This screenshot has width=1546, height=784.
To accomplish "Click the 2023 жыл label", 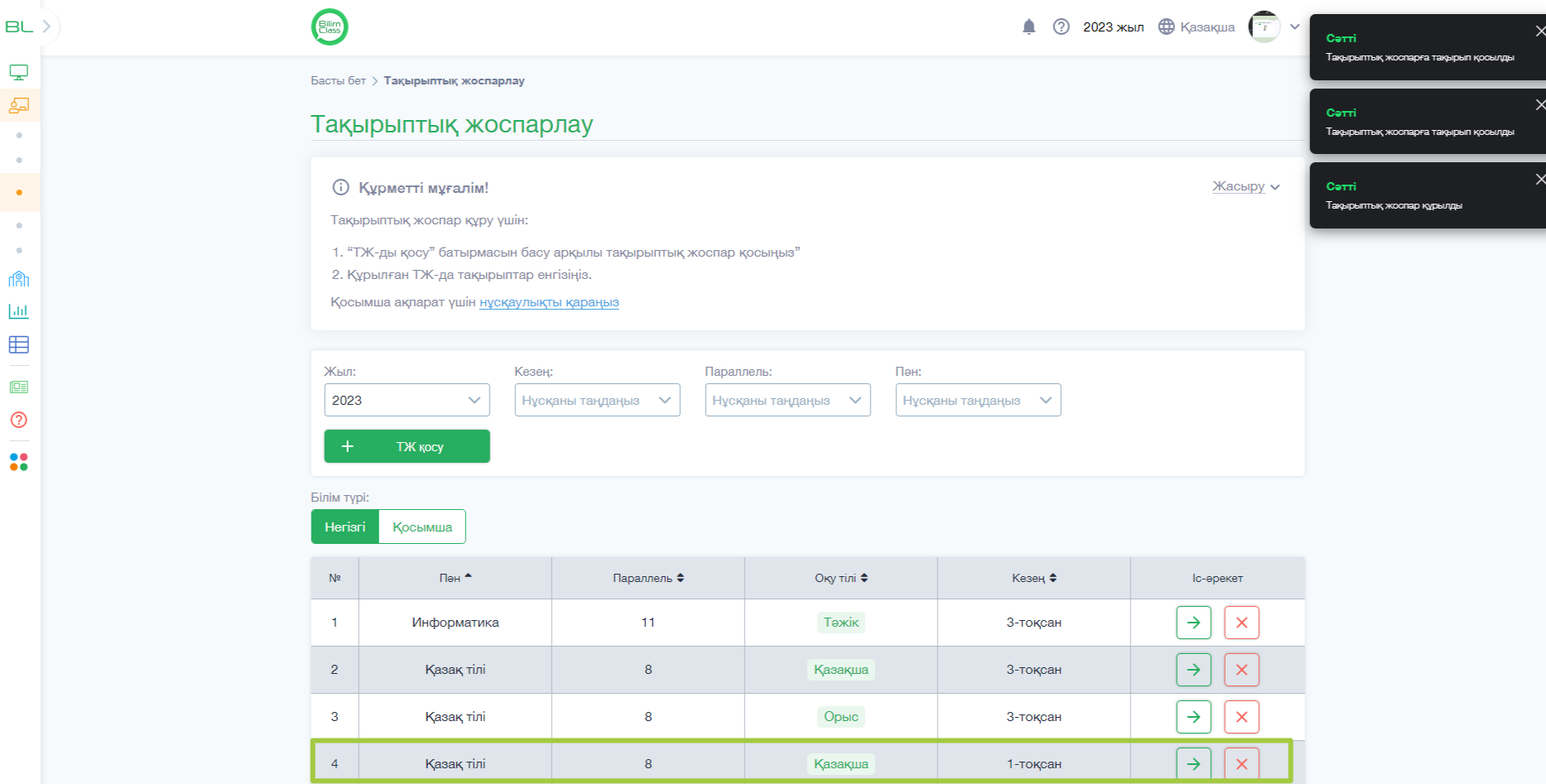I will pyautogui.click(x=1114, y=27).
